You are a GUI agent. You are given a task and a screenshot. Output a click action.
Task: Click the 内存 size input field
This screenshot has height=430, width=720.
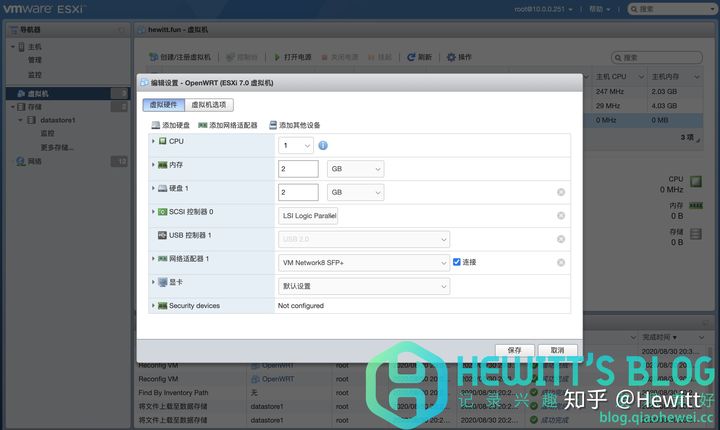pyautogui.click(x=298, y=169)
